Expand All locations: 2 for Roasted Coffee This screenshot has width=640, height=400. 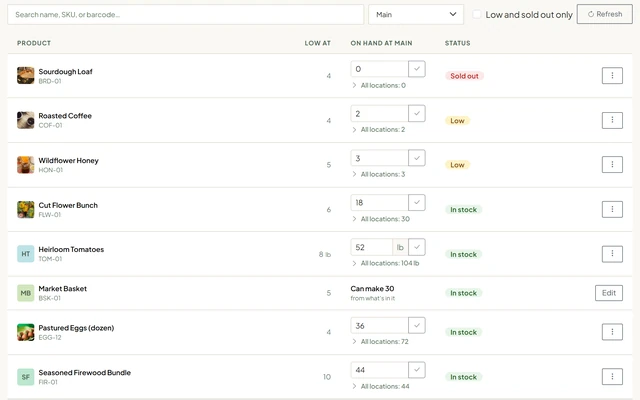coord(379,129)
